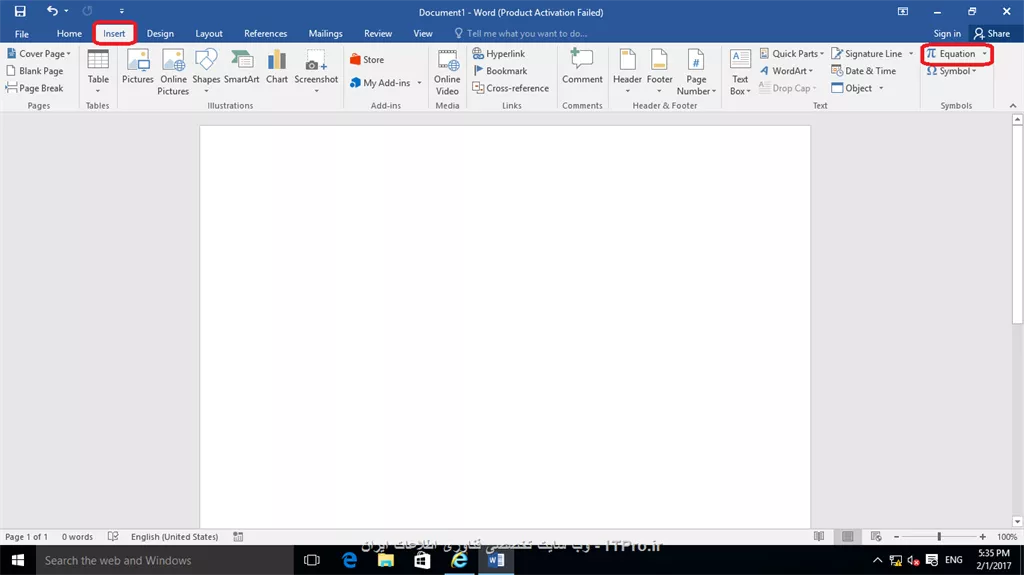Click the Pictures icon

click(x=138, y=67)
